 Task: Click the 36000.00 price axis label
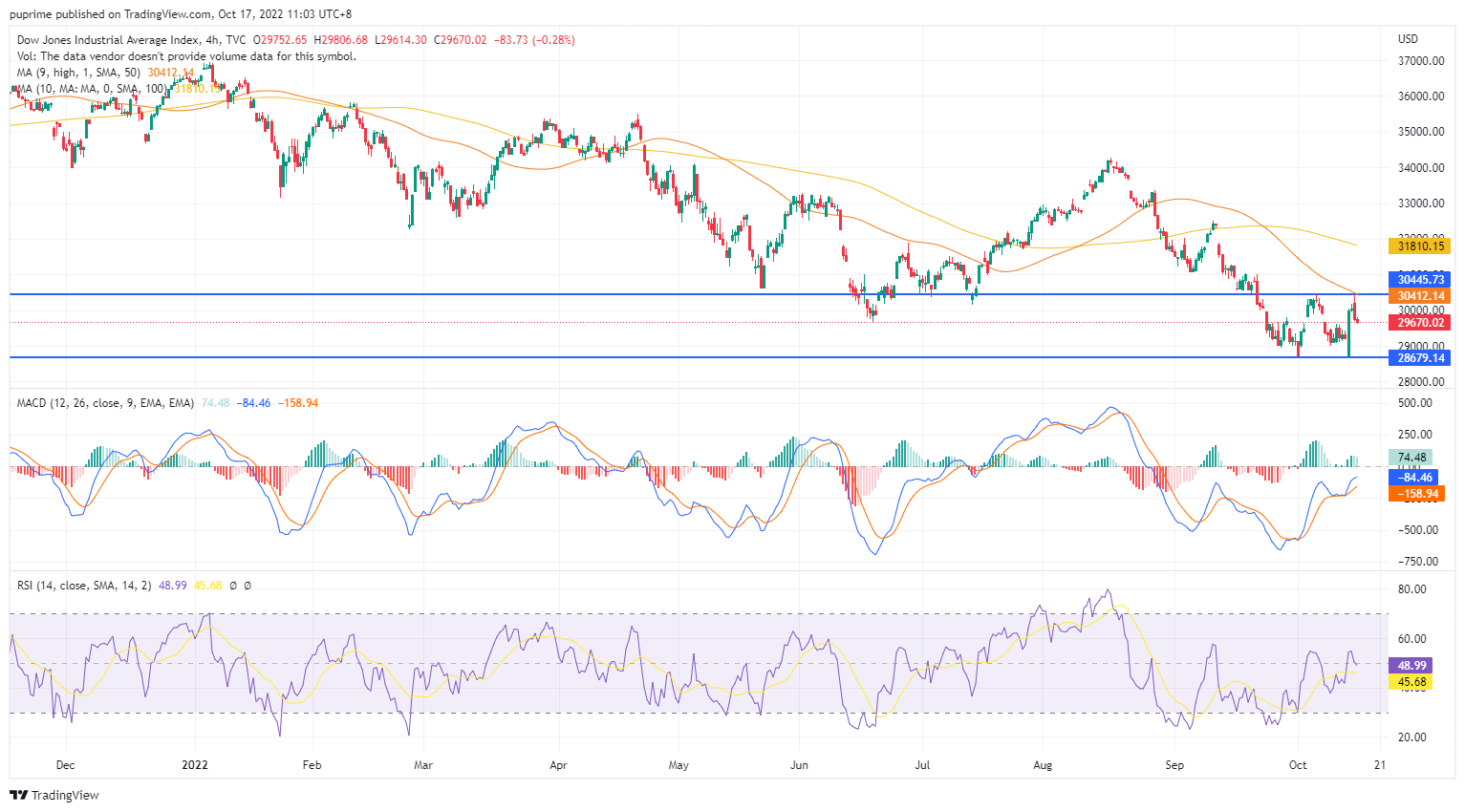[x=1420, y=96]
